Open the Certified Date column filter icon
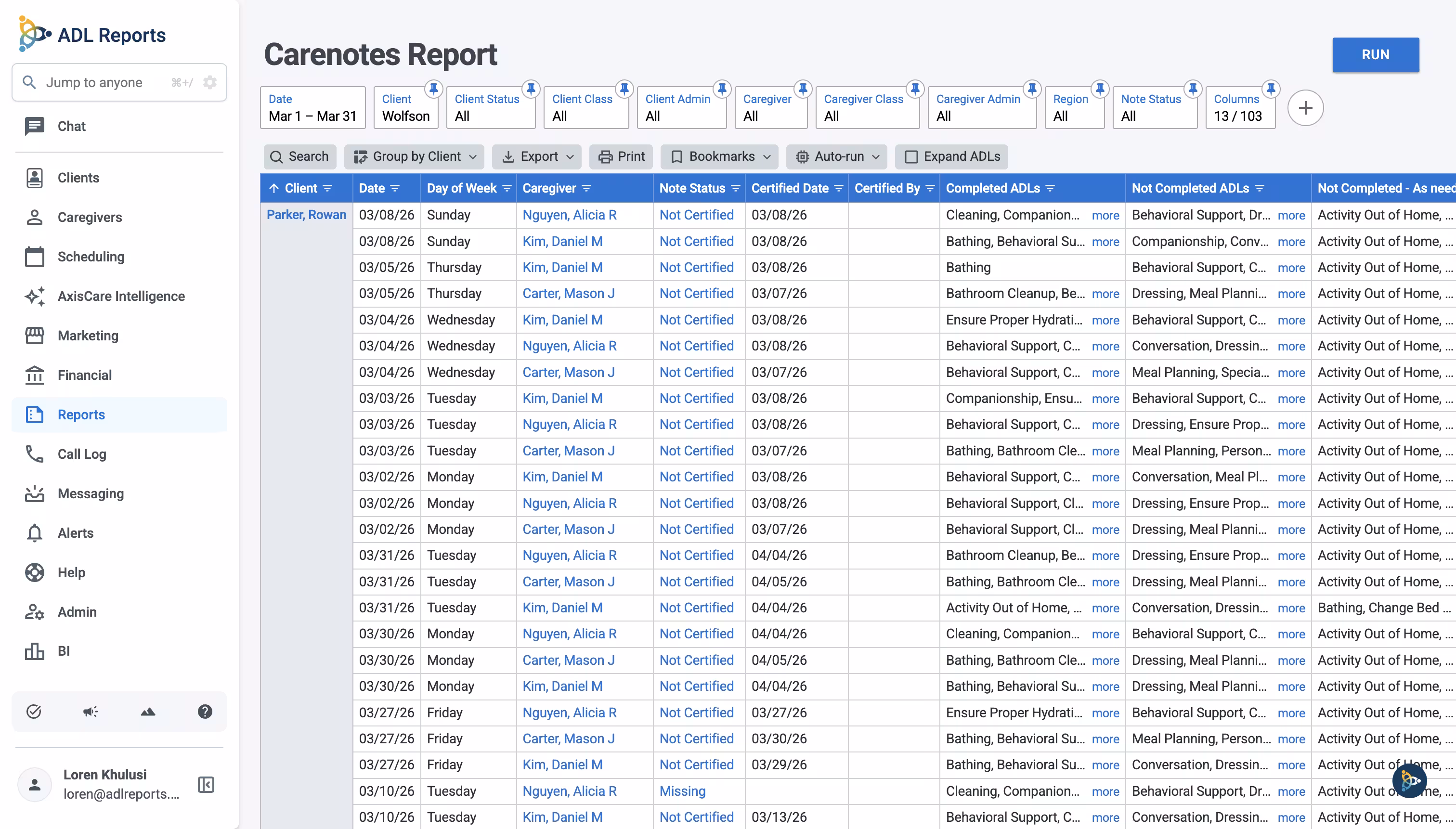 tap(839, 188)
